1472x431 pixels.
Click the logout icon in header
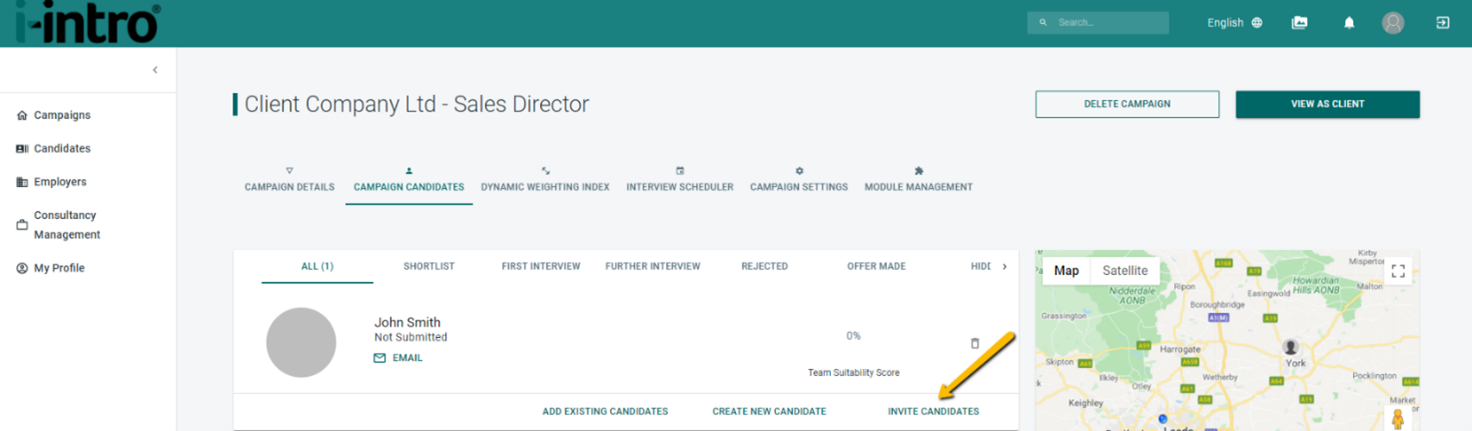(x=1443, y=22)
